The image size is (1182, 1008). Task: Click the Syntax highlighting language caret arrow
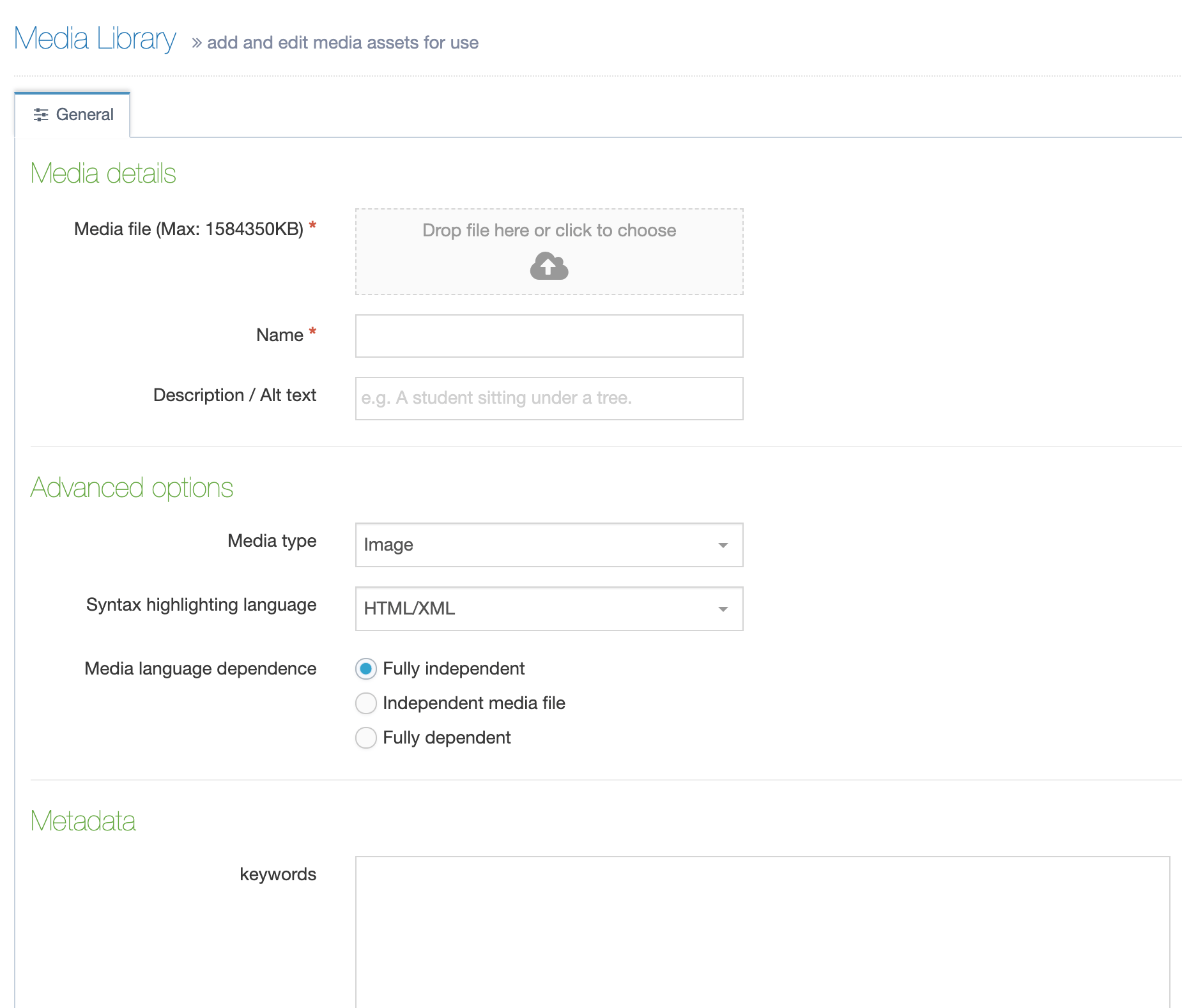click(x=723, y=609)
